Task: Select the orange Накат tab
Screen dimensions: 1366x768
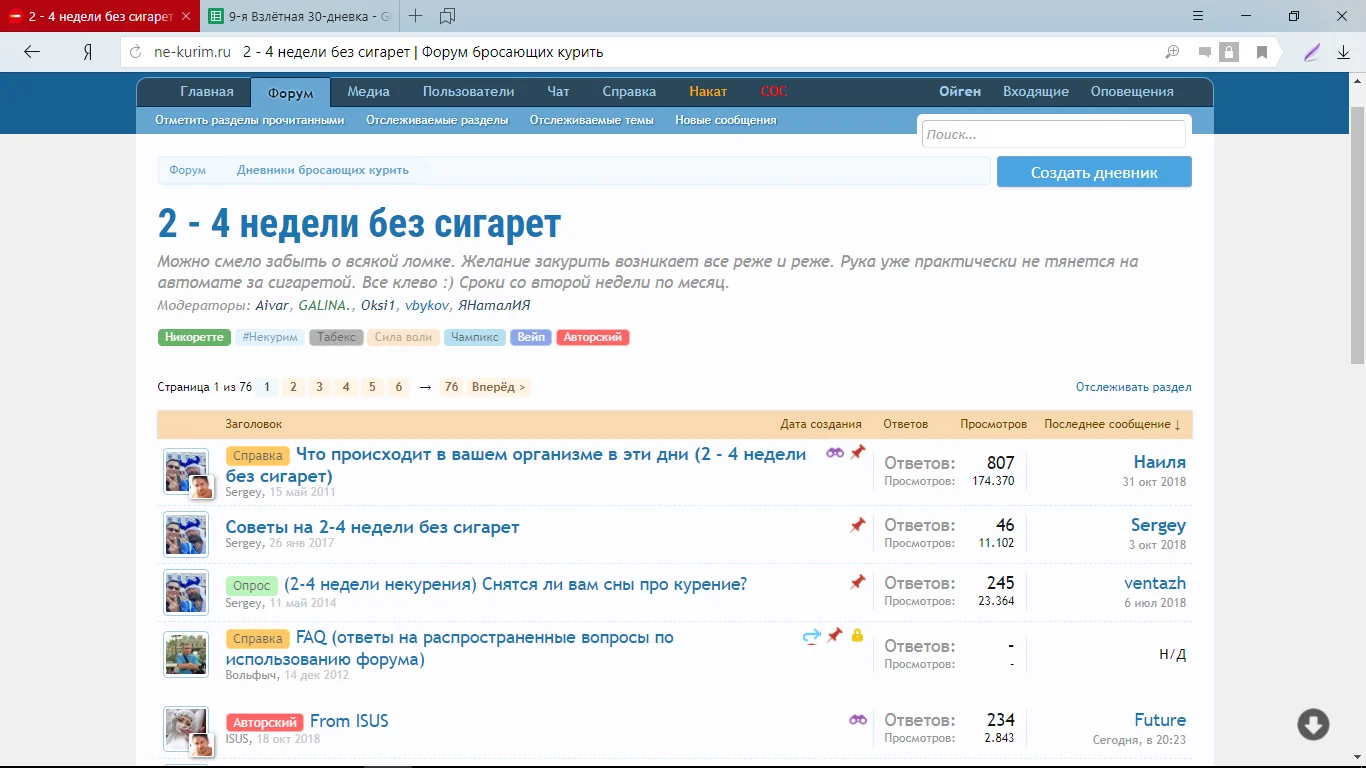Action: [708, 92]
